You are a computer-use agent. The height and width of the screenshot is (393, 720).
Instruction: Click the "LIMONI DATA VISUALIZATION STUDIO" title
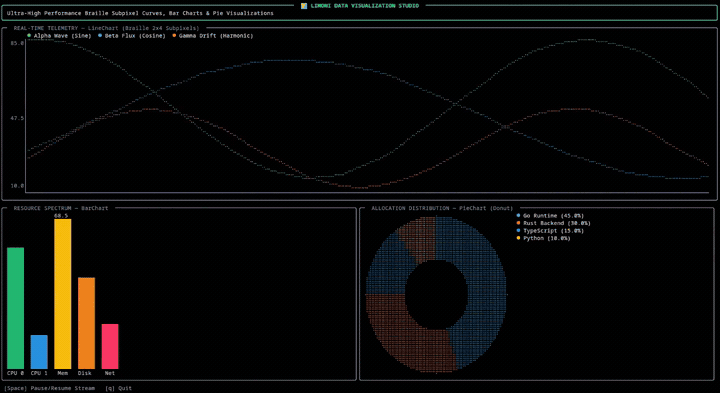pyautogui.click(x=365, y=6)
